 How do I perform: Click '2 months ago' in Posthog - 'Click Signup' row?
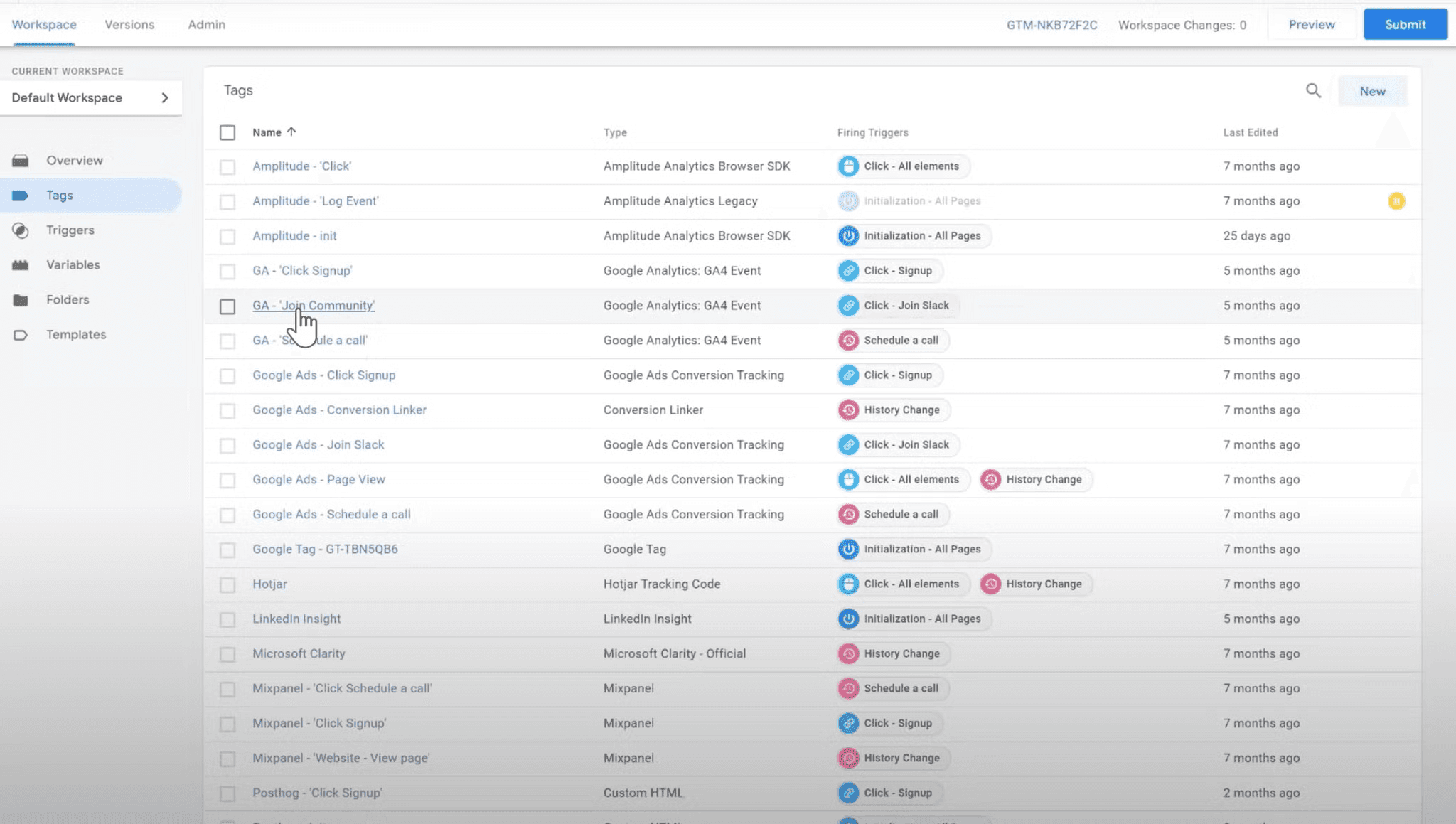(x=1261, y=793)
